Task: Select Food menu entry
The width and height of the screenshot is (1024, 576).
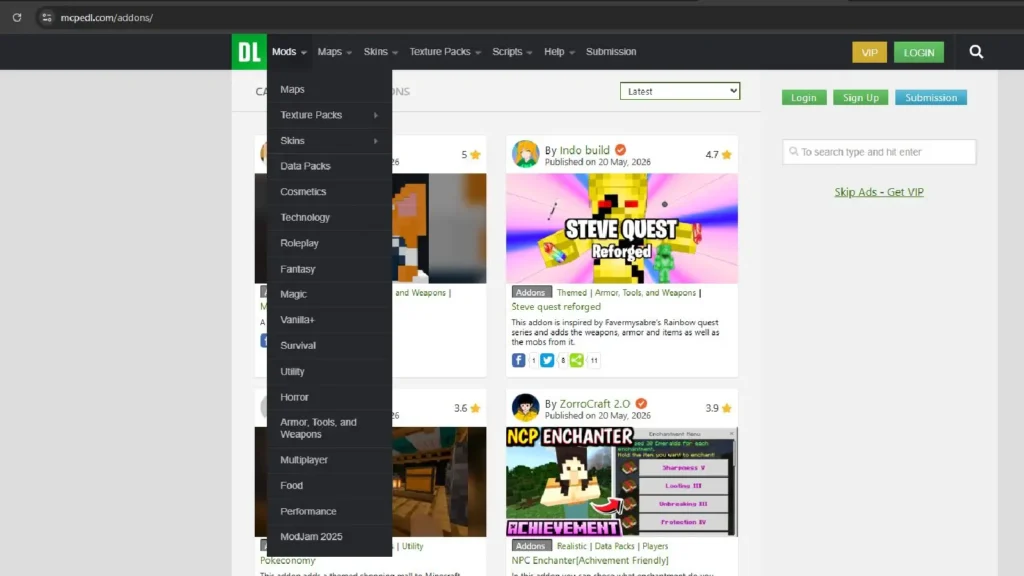Action: [x=329, y=485]
